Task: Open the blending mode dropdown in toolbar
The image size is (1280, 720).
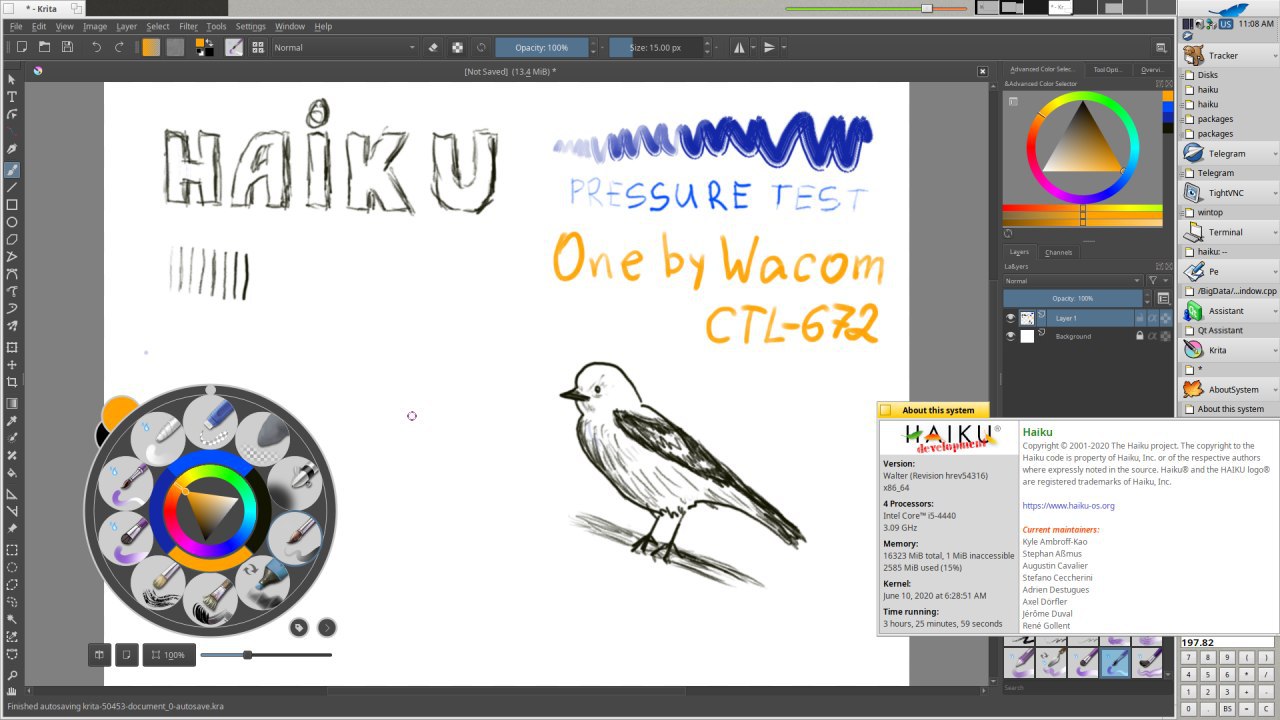Action: tap(344, 47)
